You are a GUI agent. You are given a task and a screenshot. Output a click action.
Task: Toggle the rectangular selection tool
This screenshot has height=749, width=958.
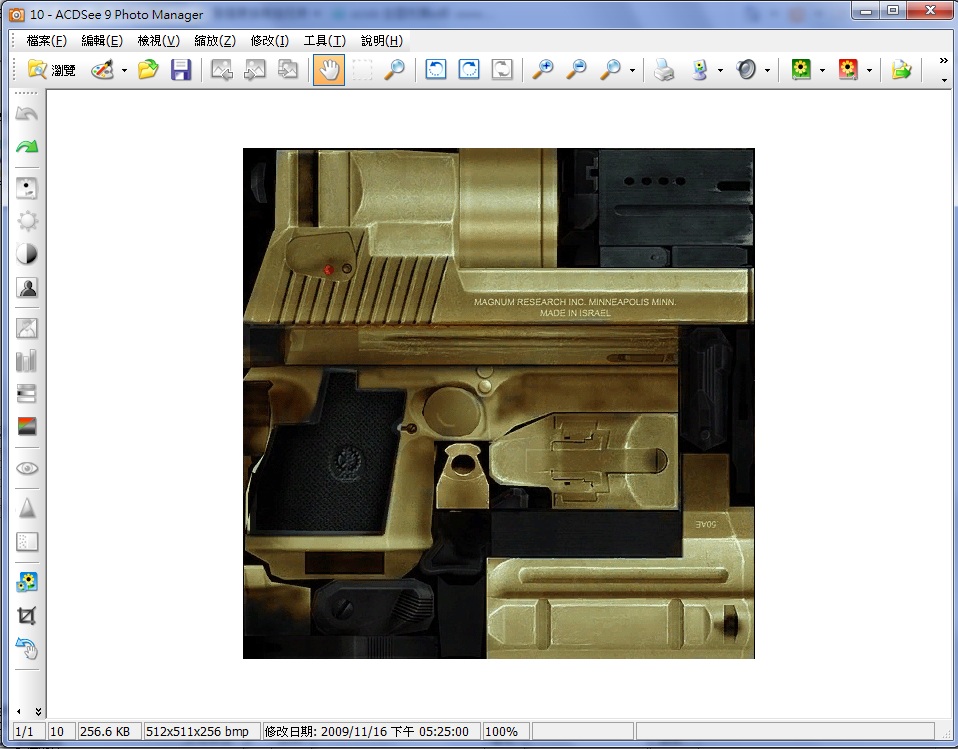[x=362, y=70]
